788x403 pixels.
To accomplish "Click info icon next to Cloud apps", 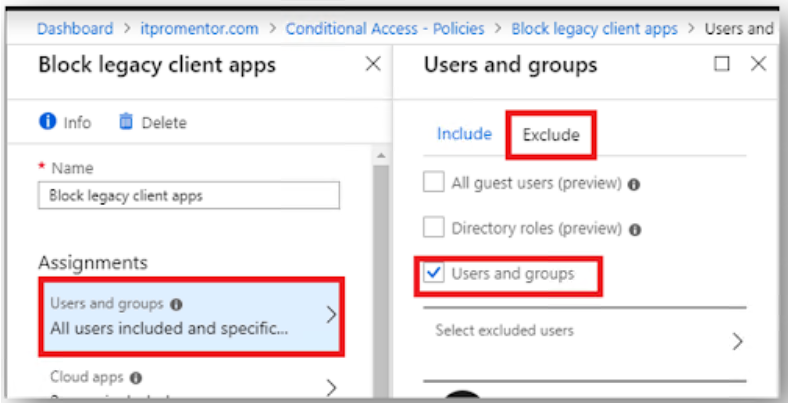I will 136,378.
